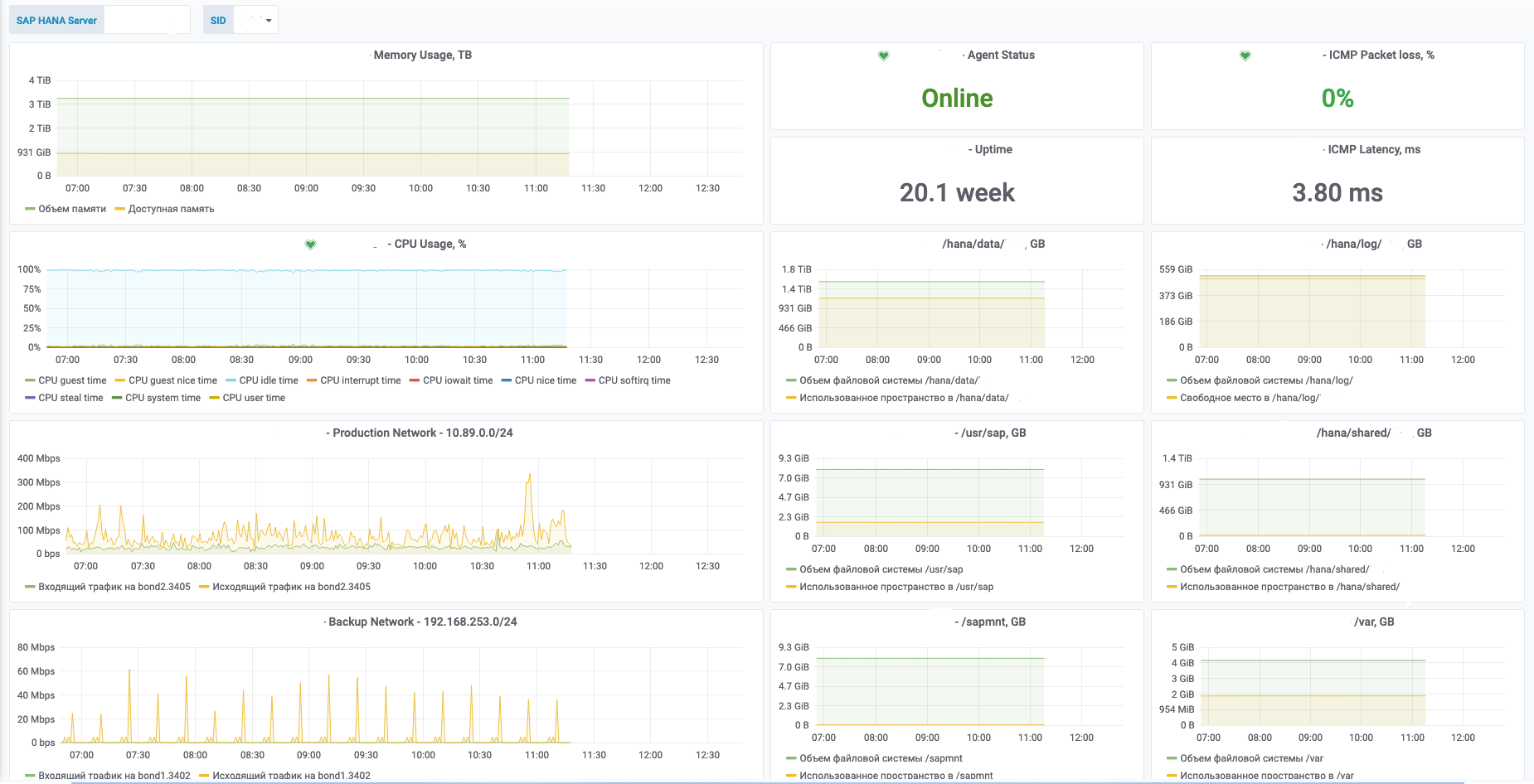The height and width of the screenshot is (784, 1534).
Task: Open the /usr/sap, GB panel title menu
Action: point(993,433)
